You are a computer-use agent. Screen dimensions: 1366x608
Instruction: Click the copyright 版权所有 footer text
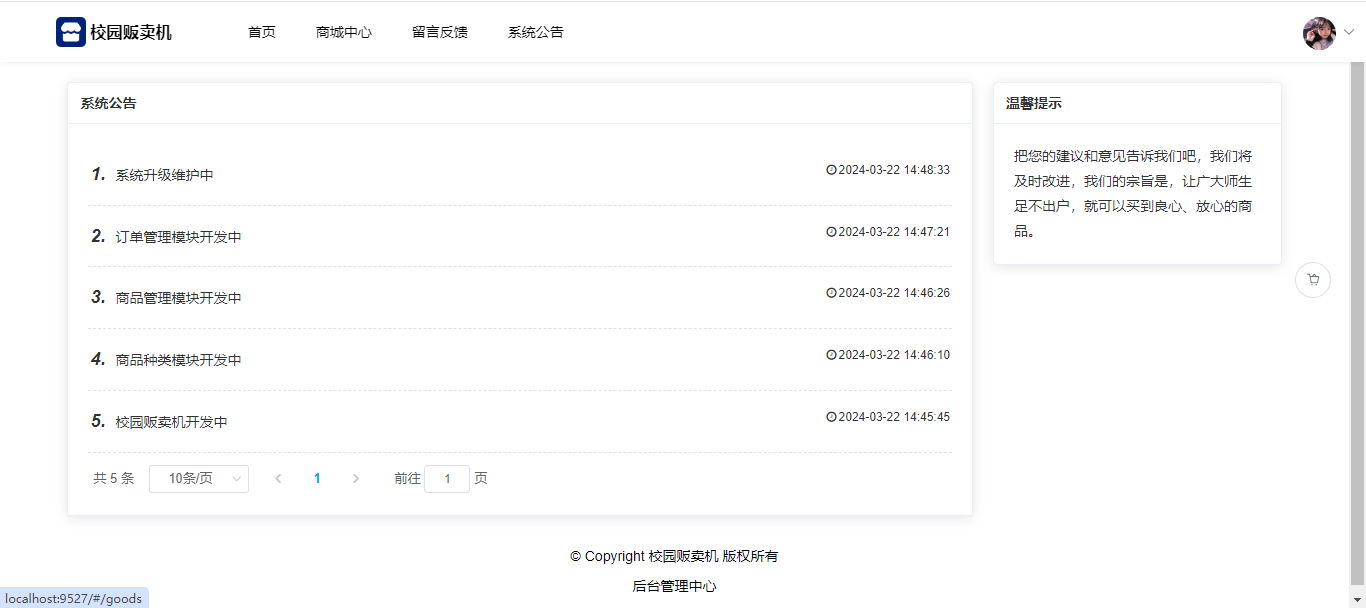[x=674, y=556]
